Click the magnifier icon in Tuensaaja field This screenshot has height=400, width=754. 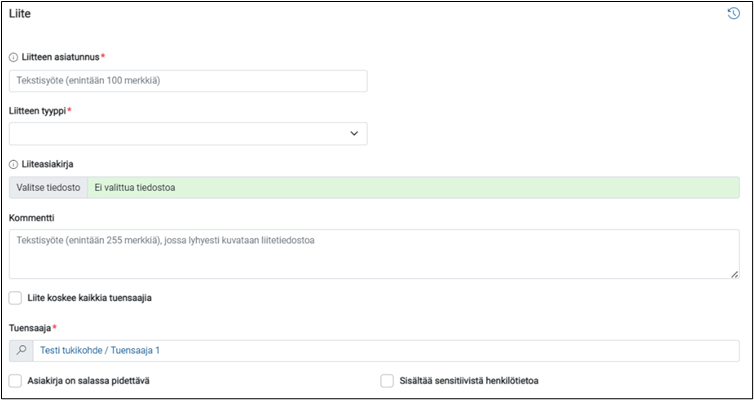tap(21, 351)
